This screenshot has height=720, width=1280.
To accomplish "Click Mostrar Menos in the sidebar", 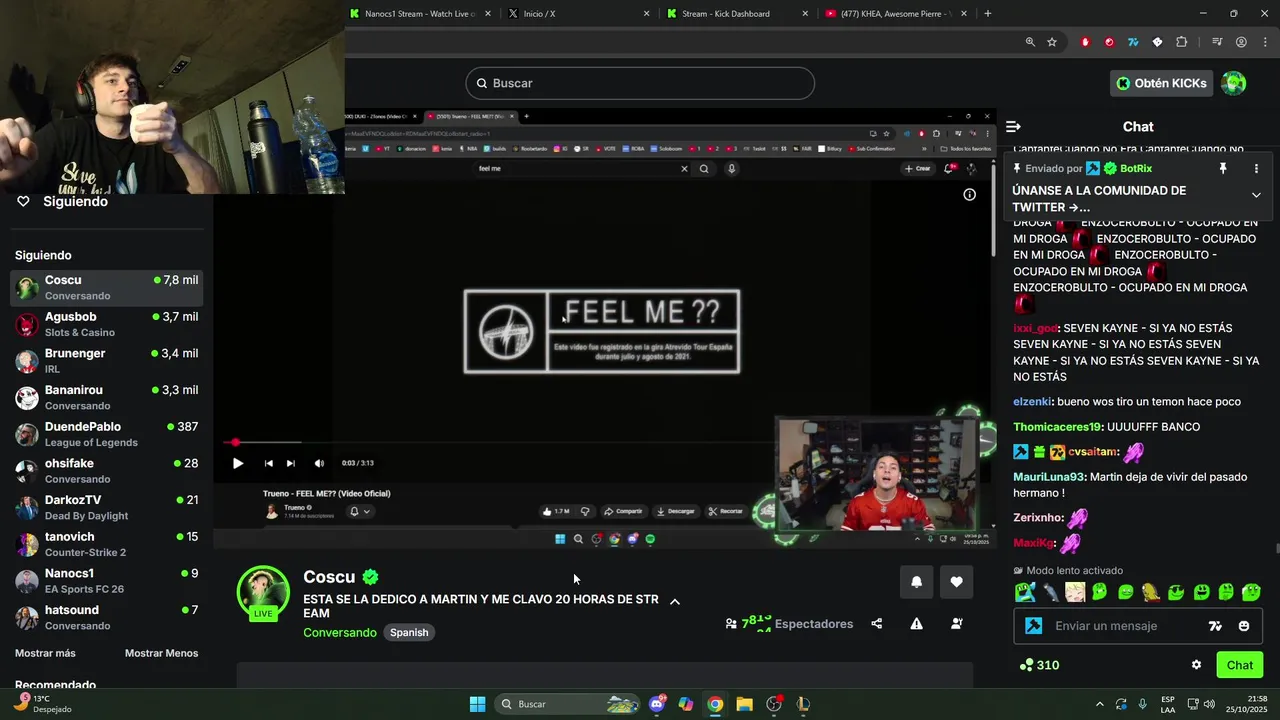I will 161,653.
